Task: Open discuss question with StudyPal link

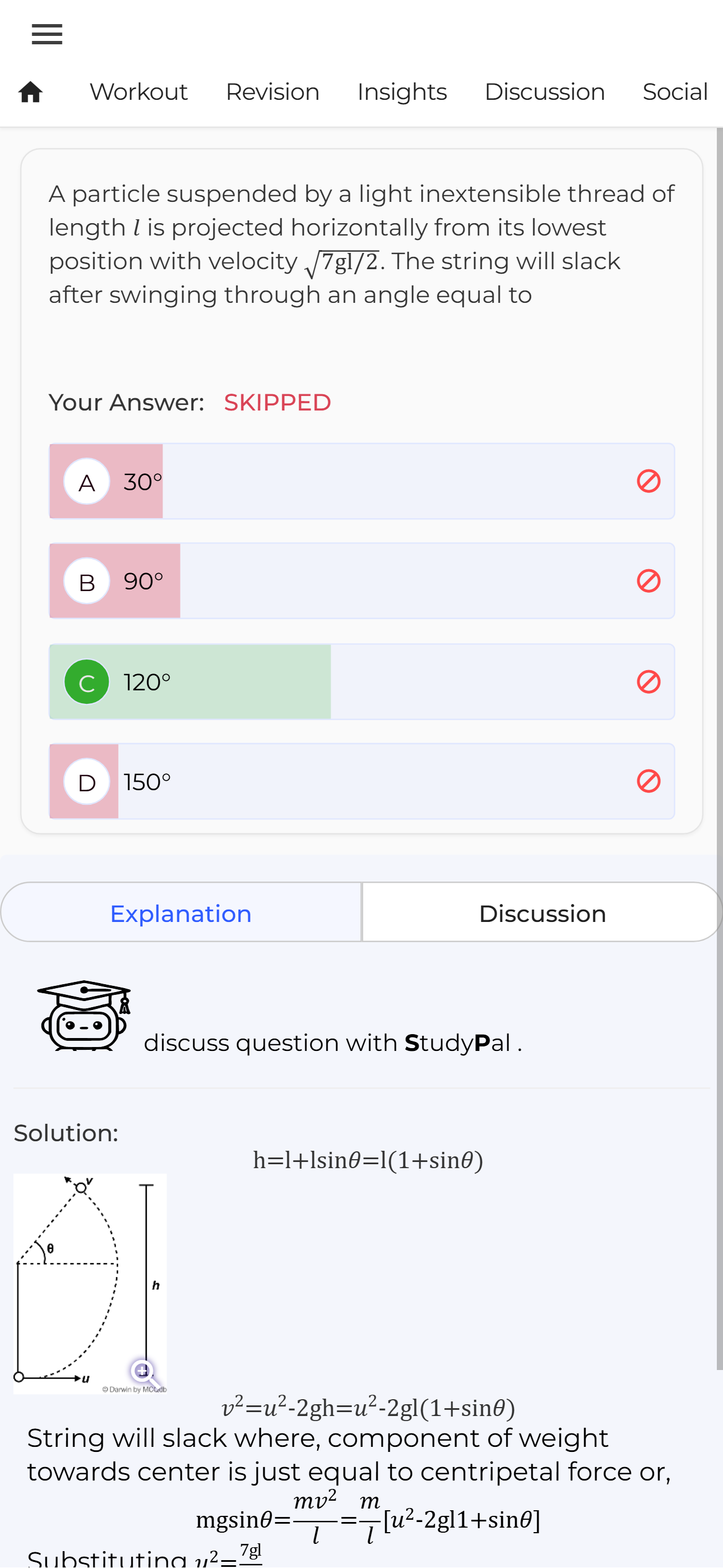Action: click(333, 1043)
